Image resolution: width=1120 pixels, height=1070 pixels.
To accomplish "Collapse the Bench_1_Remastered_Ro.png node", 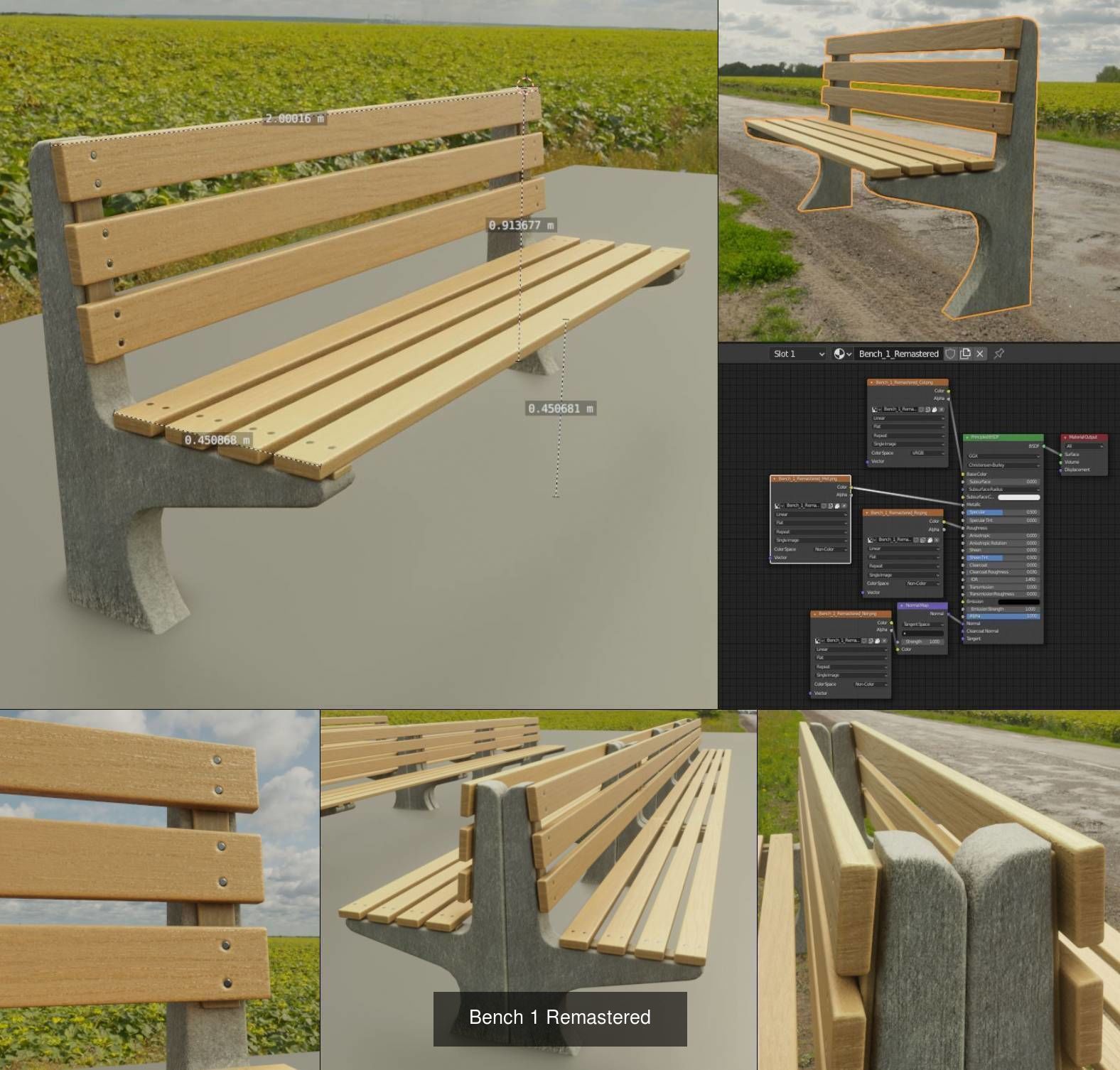I will 867,513.
